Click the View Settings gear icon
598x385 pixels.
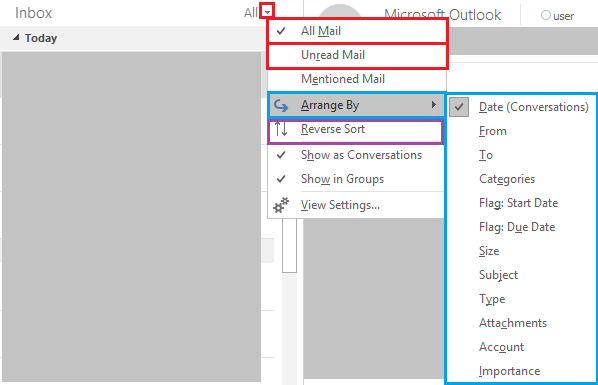point(281,205)
